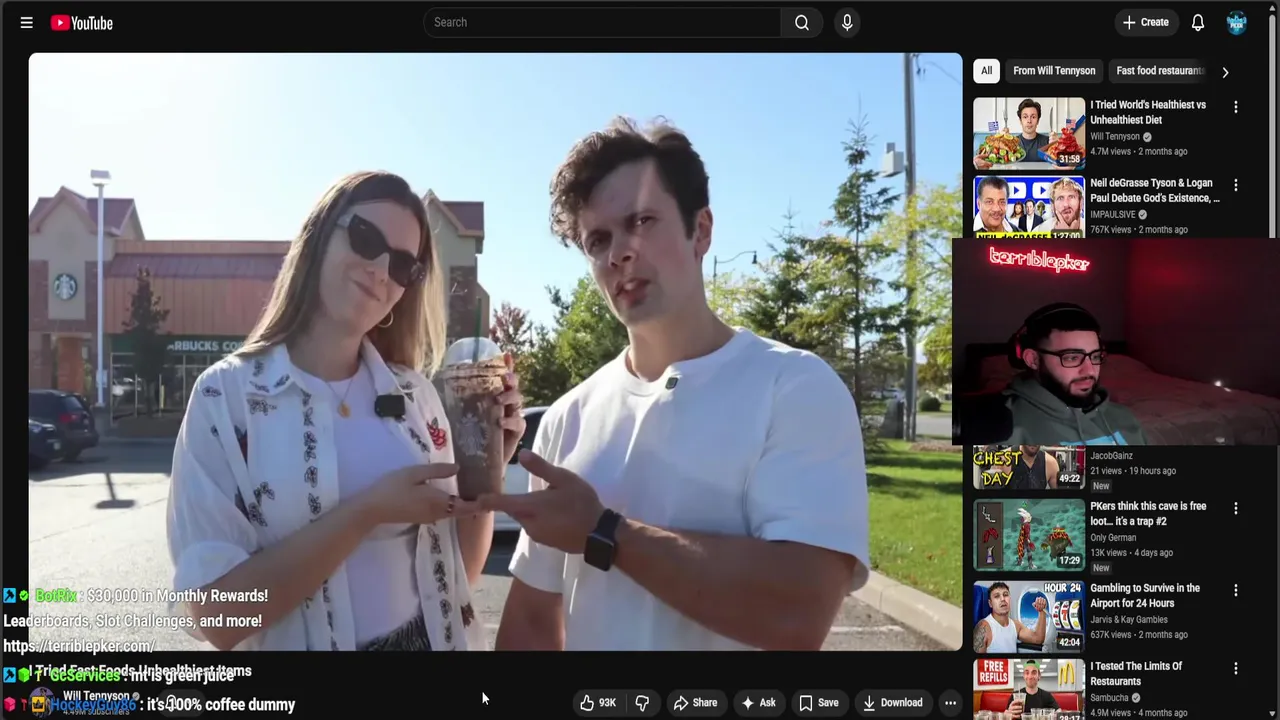Image resolution: width=1280 pixels, height=720 pixels.
Task: Open options for Healthiest vs Unhealthiest Diet video
Action: click(1236, 107)
